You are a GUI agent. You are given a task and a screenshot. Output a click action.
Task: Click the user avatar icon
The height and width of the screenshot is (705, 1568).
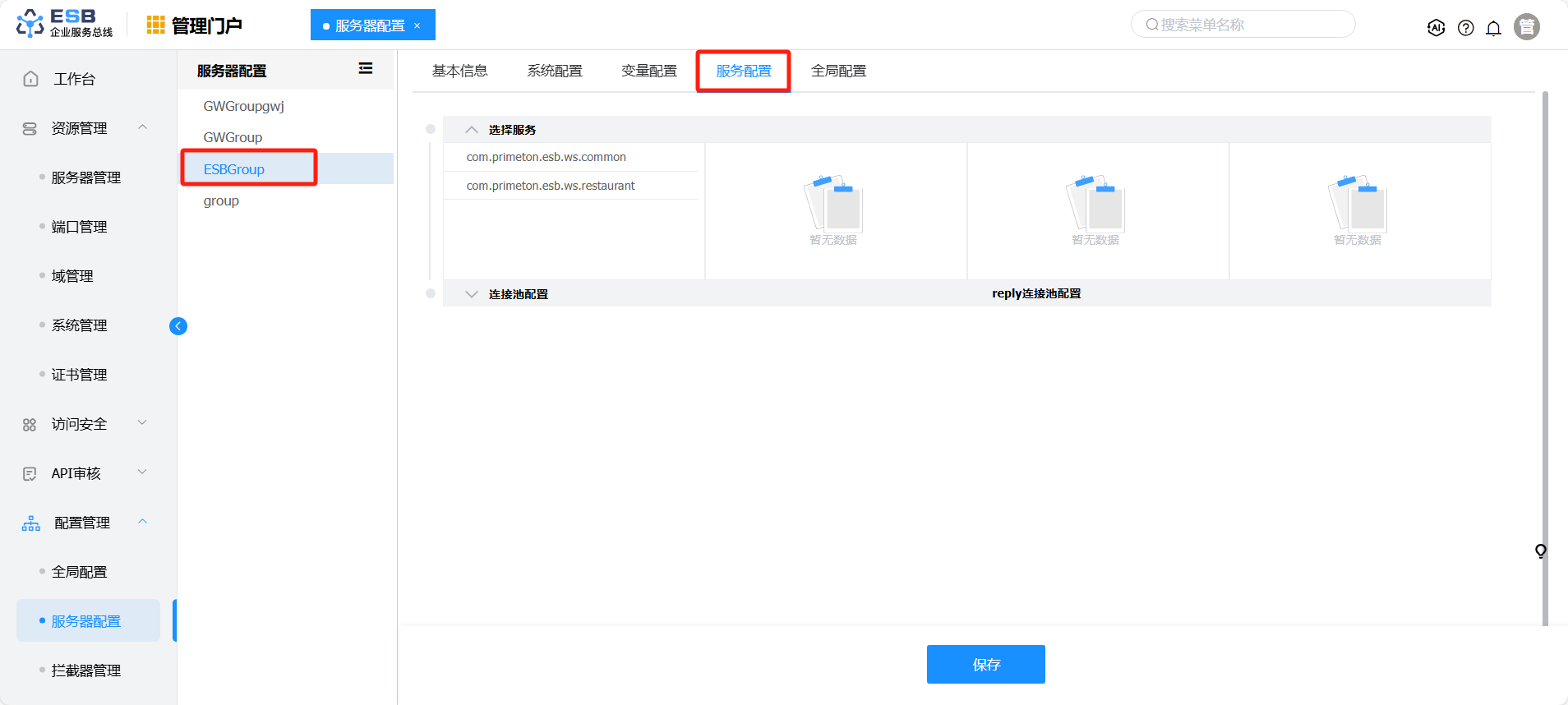(1526, 27)
